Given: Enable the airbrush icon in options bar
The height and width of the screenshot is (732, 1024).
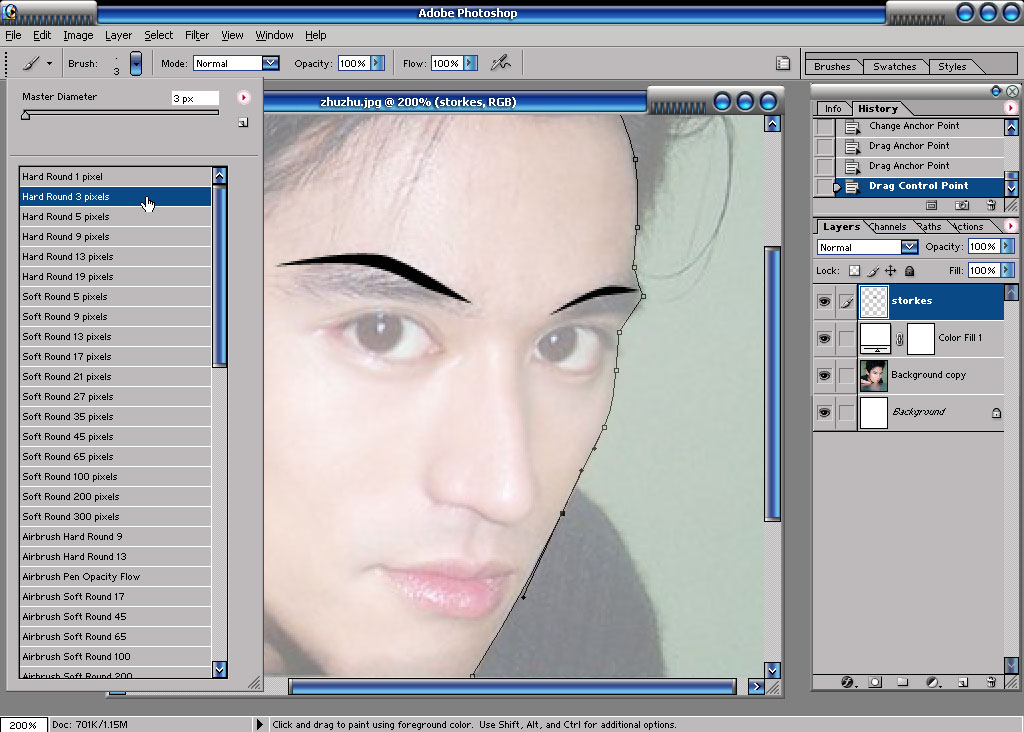Looking at the screenshot, I should (x=501, y=63).
